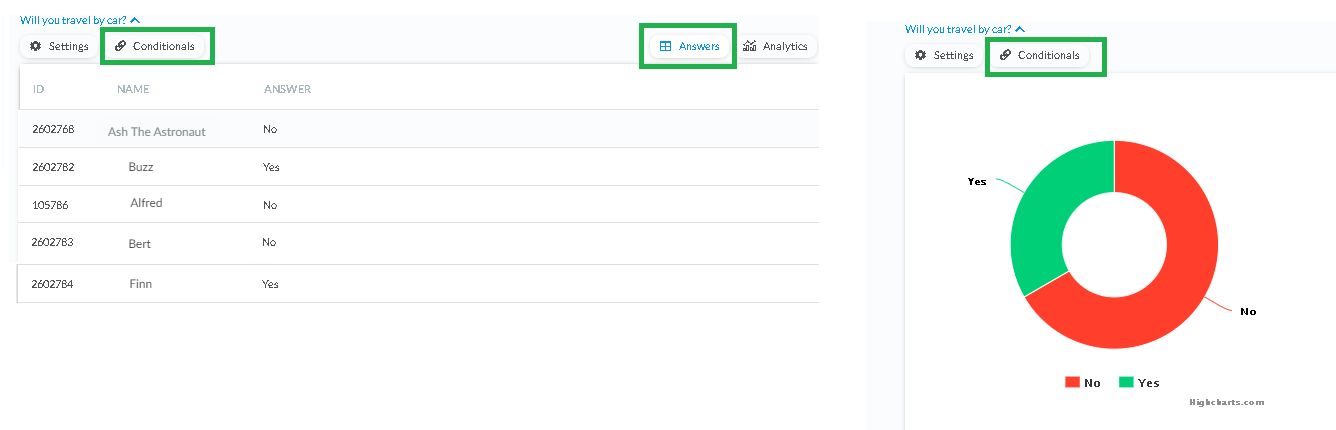
Task: Switch to the Analytics tab
Action: (776, 46)
